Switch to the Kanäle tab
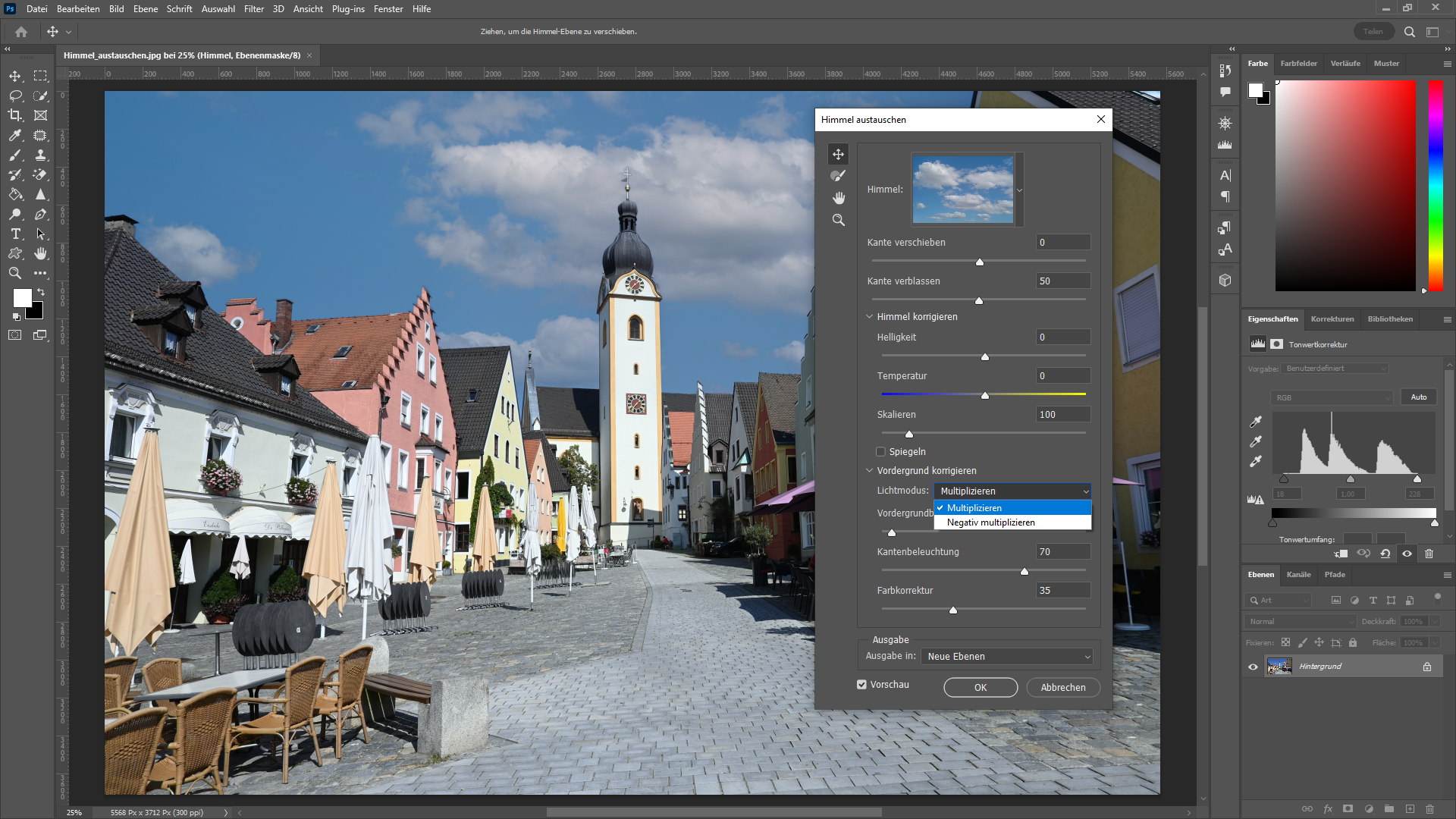Image resolution: width=1456 pixels, height=819 pixels. click(x=1298, y=575)
